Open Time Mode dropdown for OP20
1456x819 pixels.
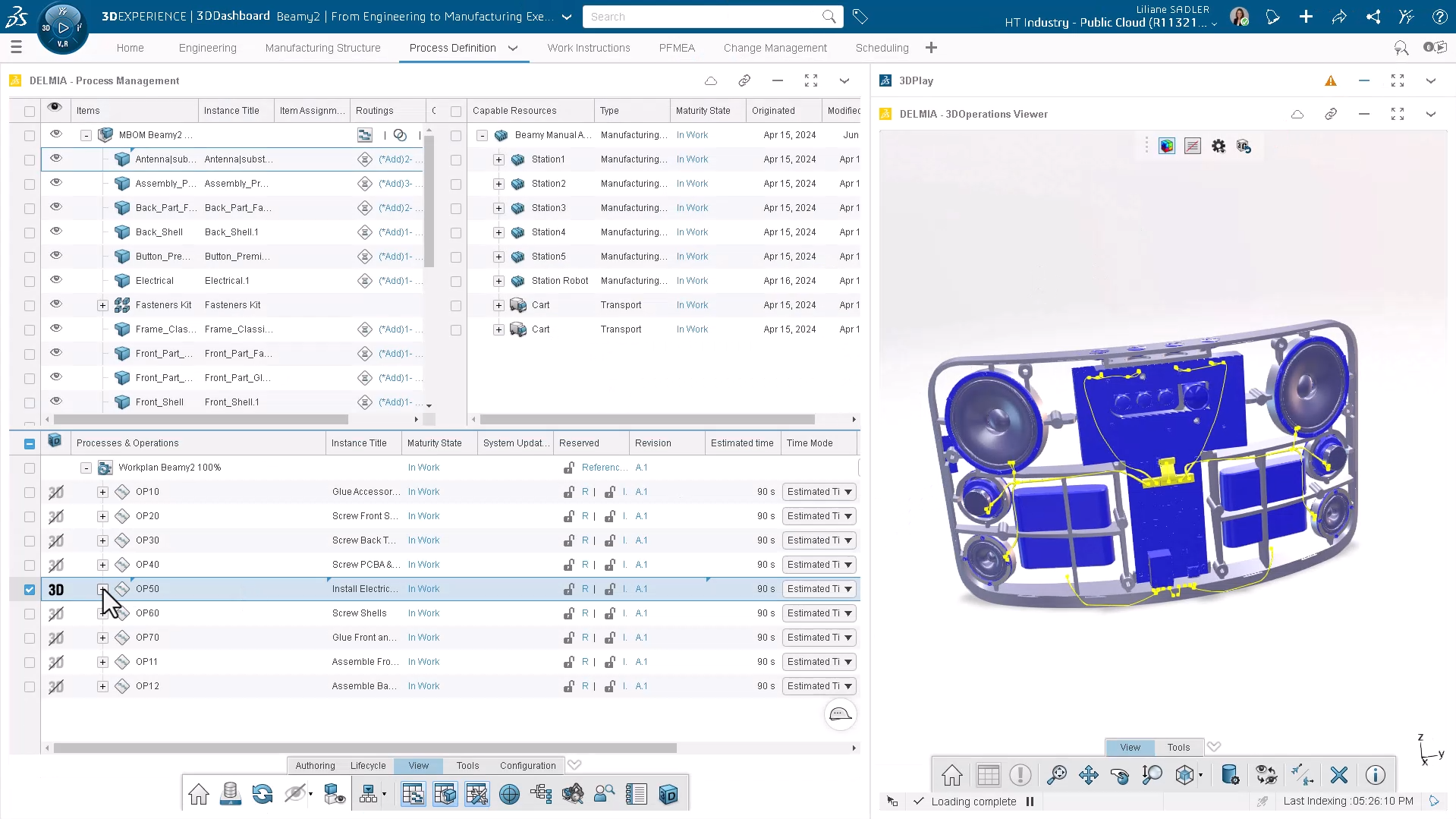pyautogui.click(x=847, y=516)
